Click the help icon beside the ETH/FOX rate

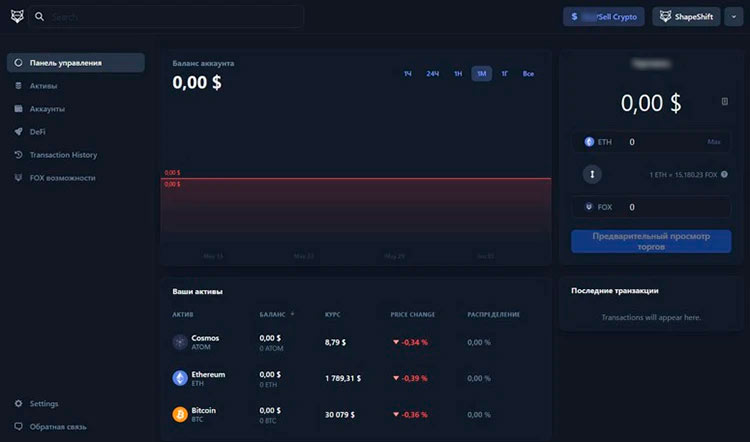click(726, 175)
